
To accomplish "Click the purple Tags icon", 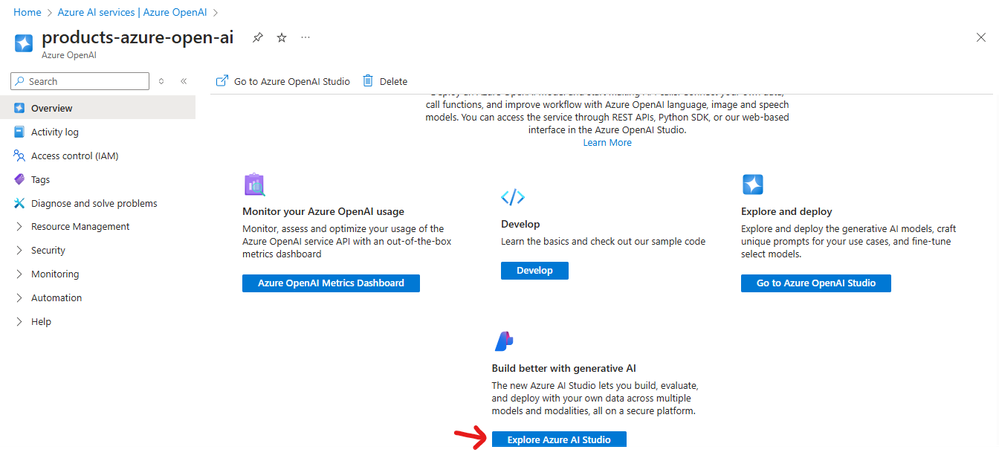I will pyautogui.click(x=19, y=180).
